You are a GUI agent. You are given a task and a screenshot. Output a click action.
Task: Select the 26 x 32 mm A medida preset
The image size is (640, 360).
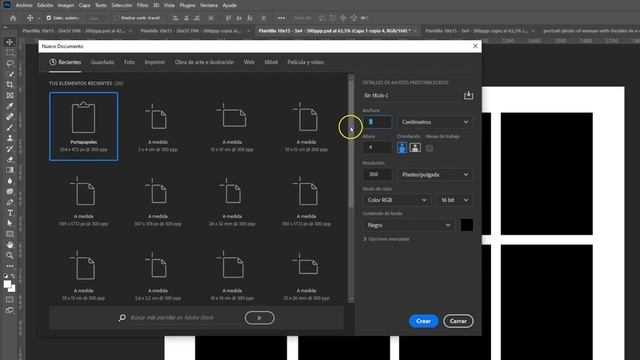point(232,200)
